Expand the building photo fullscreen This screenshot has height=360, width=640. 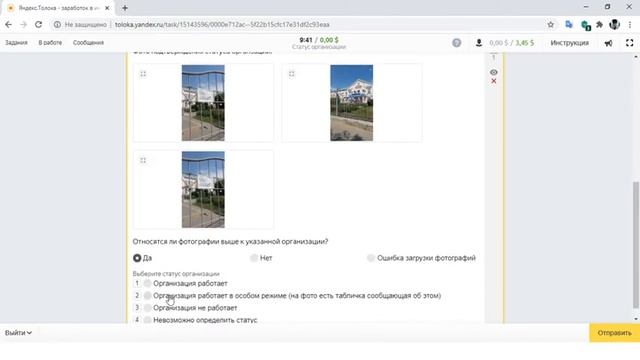(291, 74)
